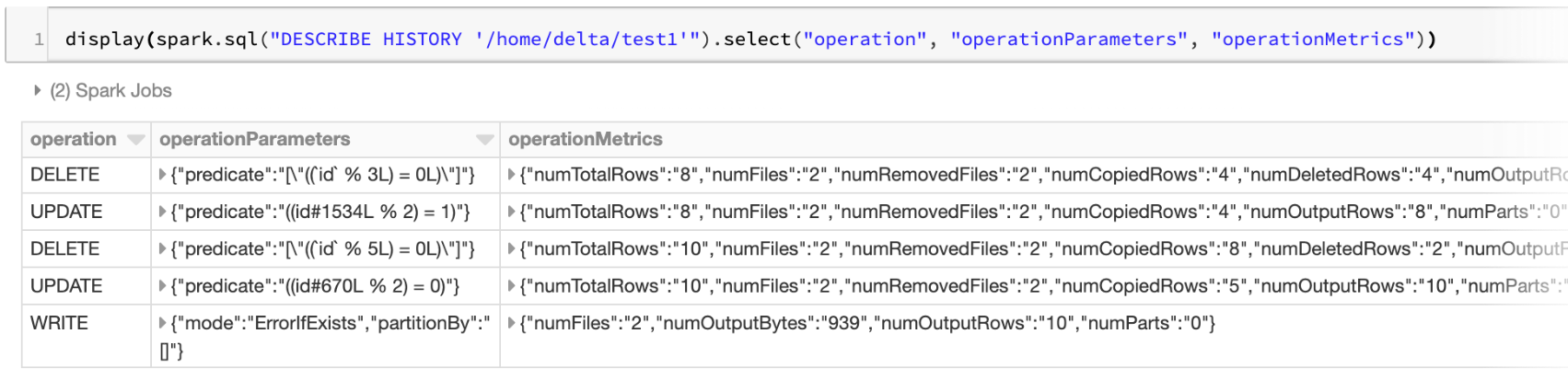Expand metrics JSON with numOutputBytes 939
1568x380 pixels.
point(513,323)
